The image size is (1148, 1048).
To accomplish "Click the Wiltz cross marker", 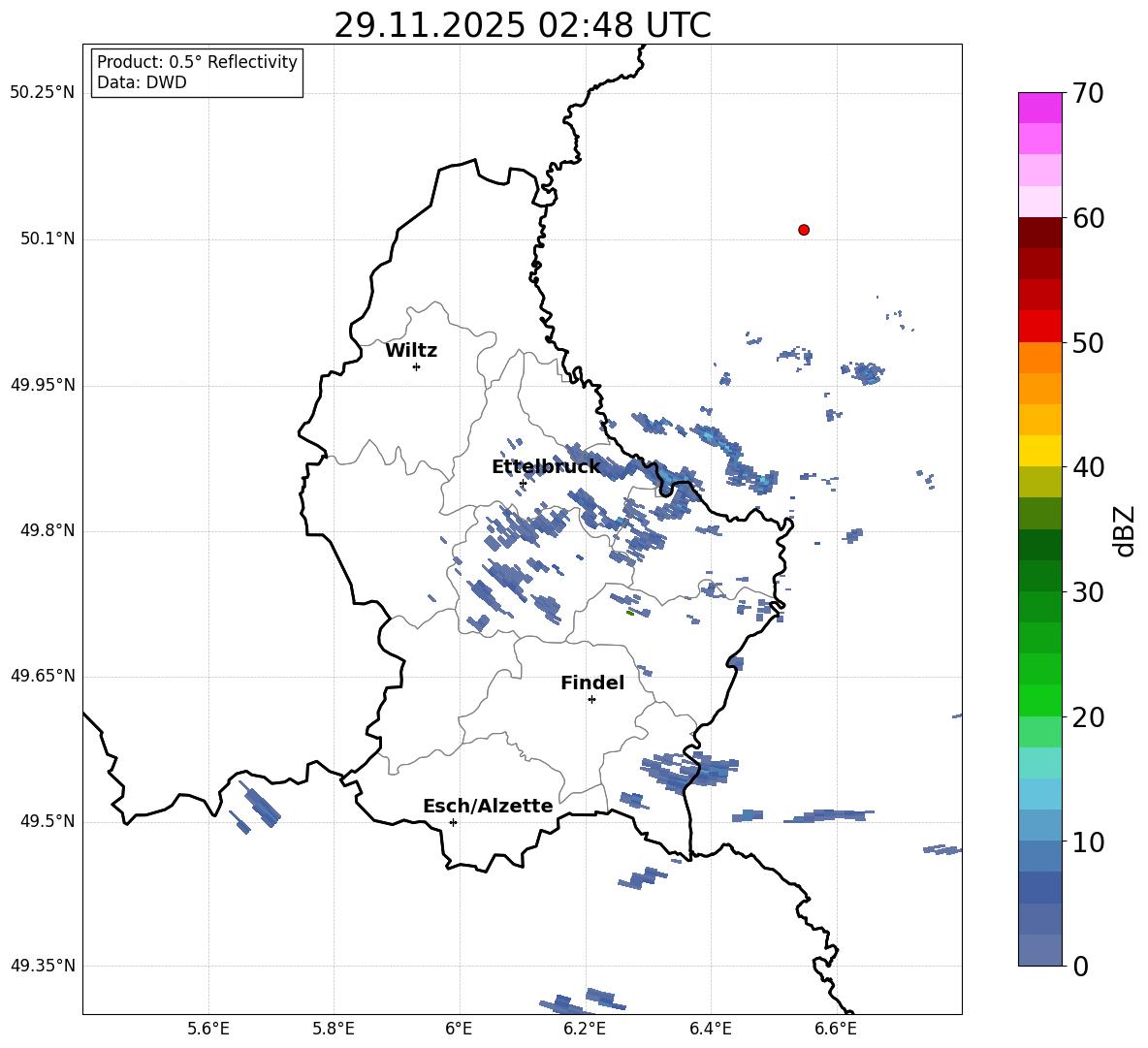I will click(x=416, y=366).
